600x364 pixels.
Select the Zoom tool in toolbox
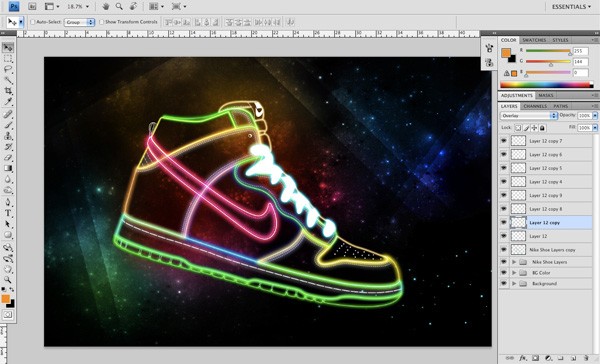8,280
